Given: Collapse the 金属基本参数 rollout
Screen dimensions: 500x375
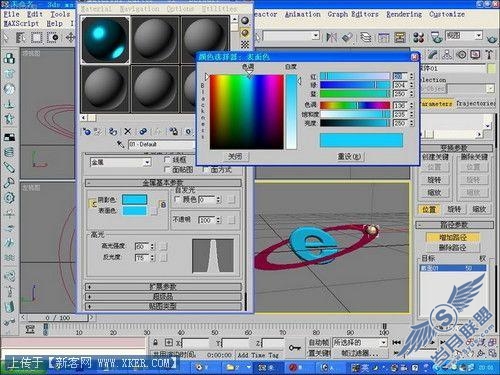Looking at the screenshot, I should 163,183.
